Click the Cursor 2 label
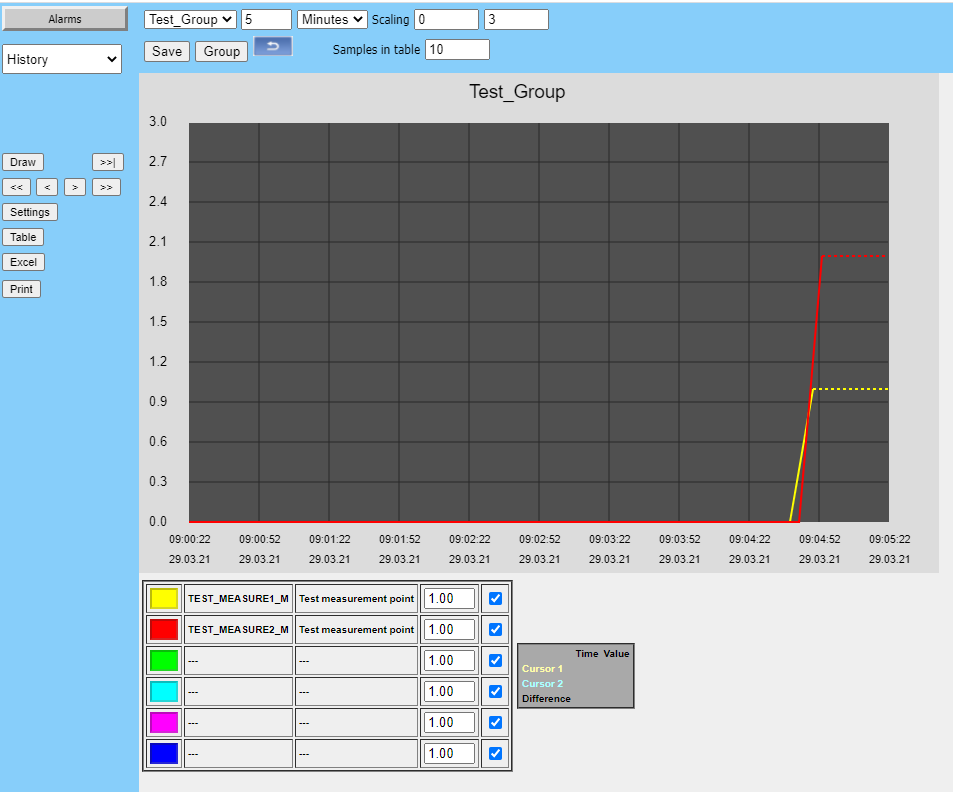Screen dimensions: 953x792 [x=542, y=684]
